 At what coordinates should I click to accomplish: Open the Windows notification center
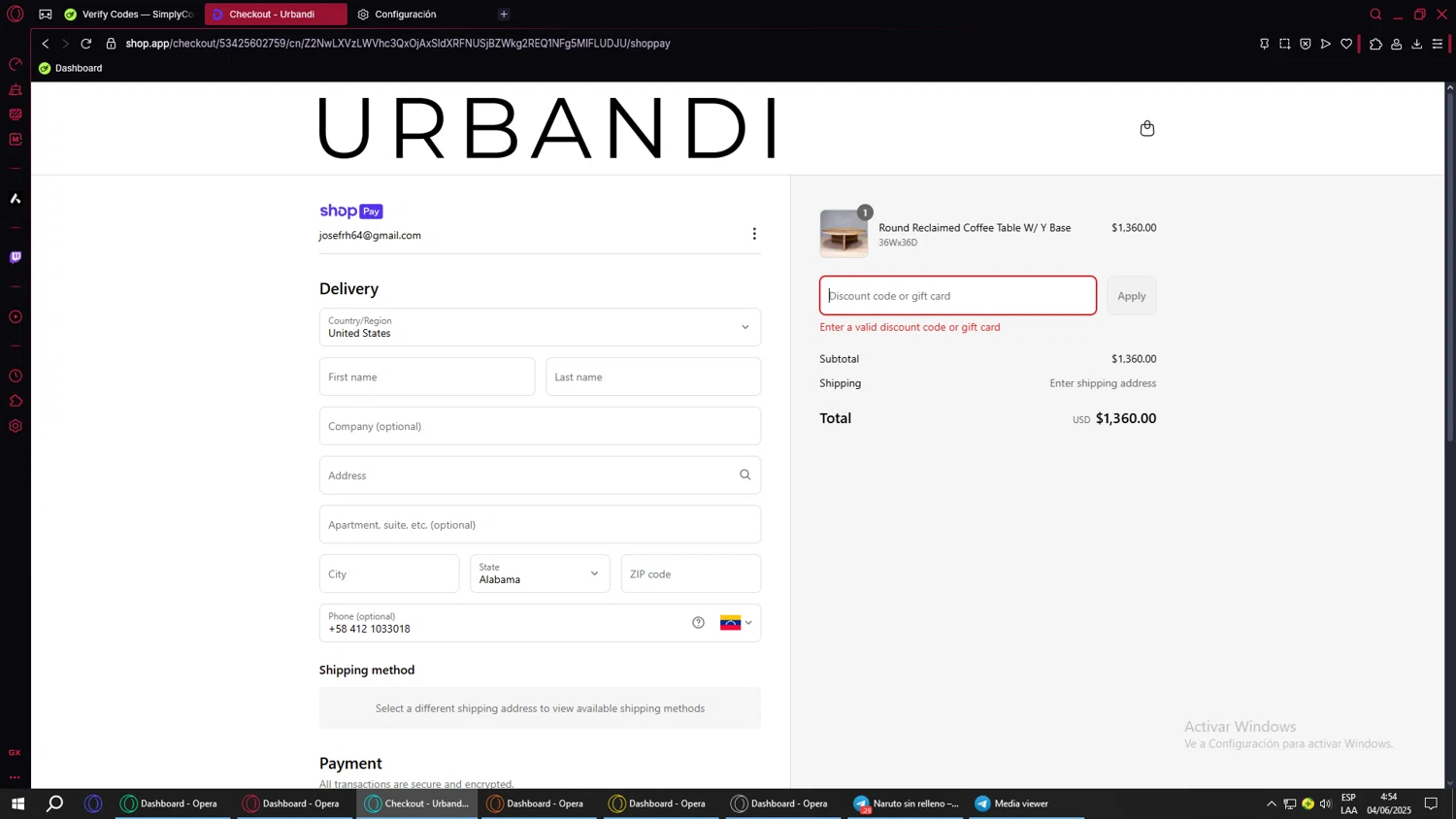1431,803
